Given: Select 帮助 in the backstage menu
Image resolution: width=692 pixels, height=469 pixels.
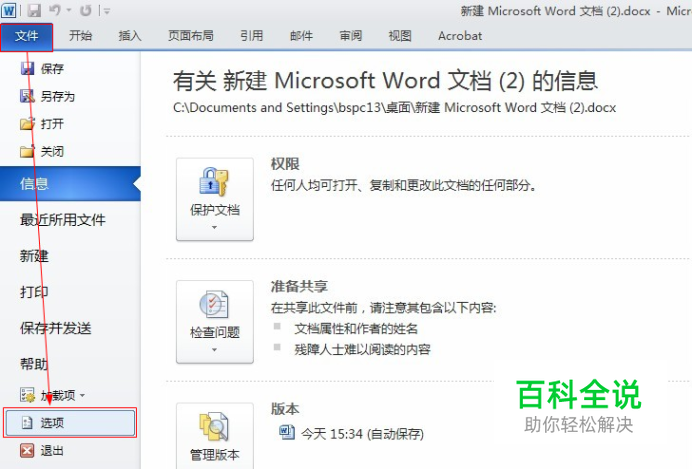Looking at the screenshot, I should [34, 364].
